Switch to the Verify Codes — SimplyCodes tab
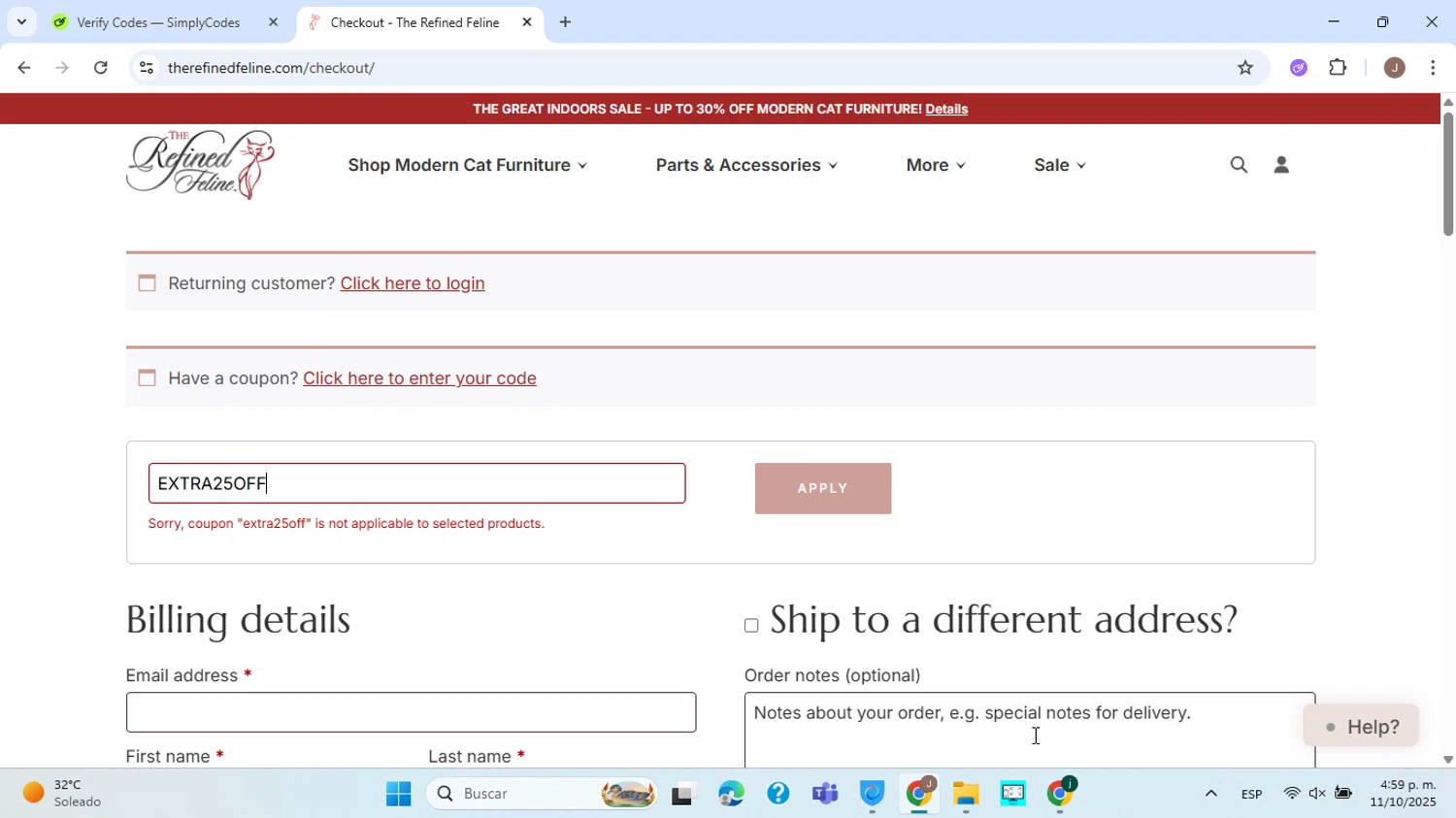The width and height of the screenshot is (1456, 818). tap(165, 22)
